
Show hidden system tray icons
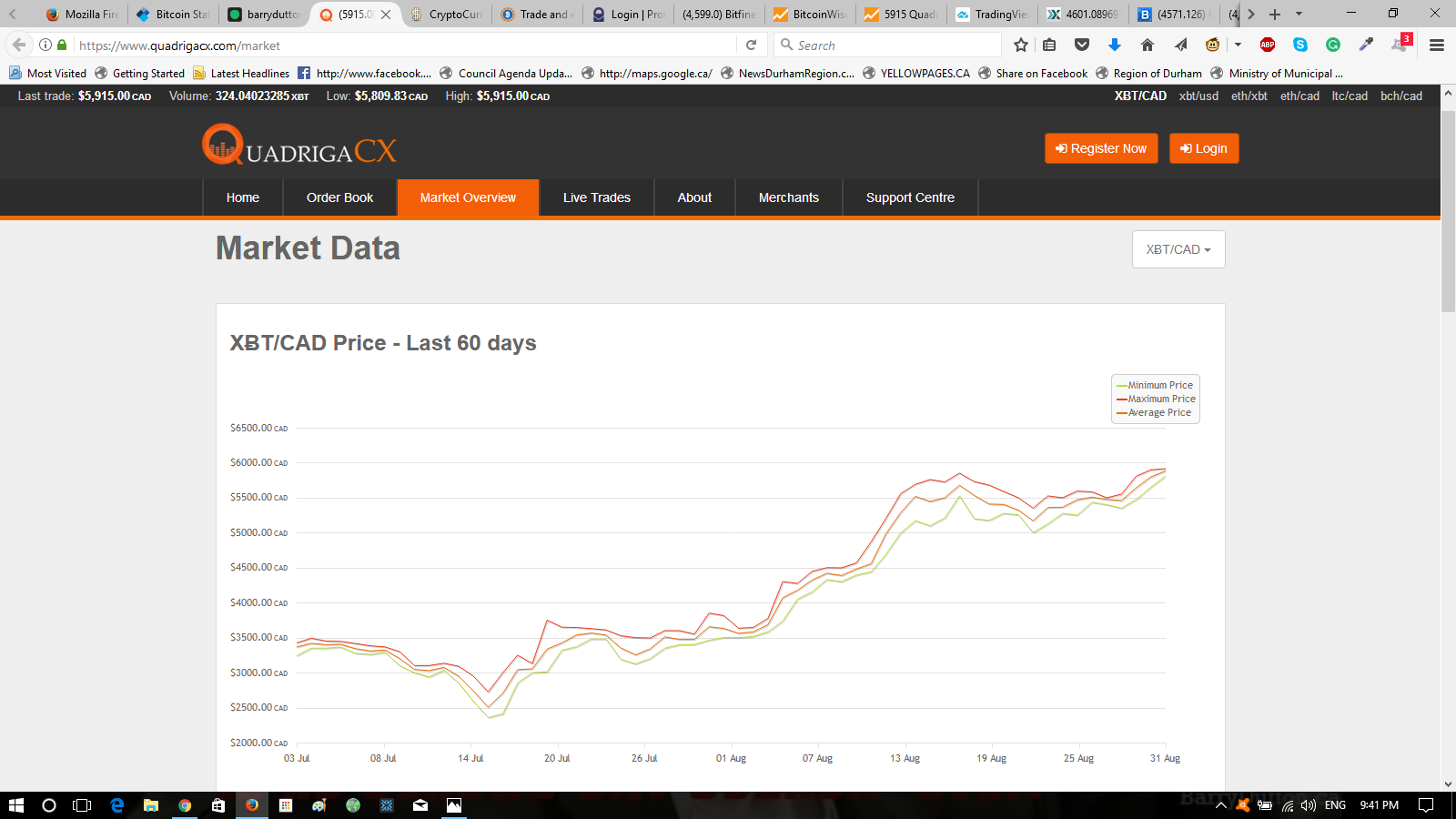tap(1221, 804)
